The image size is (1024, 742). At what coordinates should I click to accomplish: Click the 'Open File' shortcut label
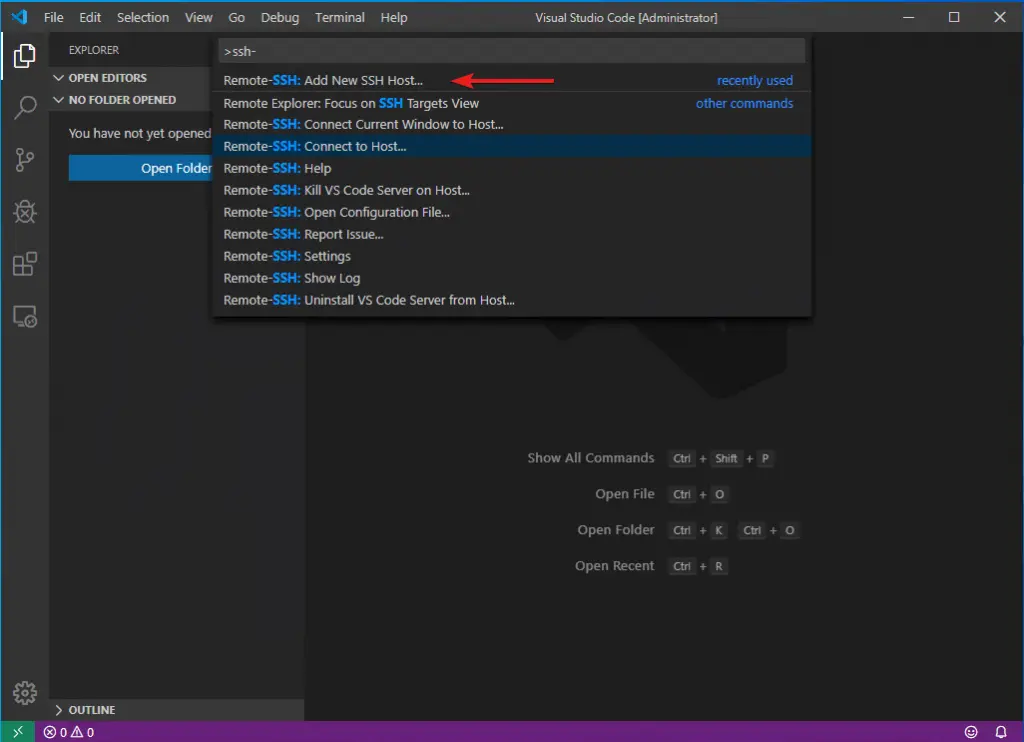coord(624,494)
